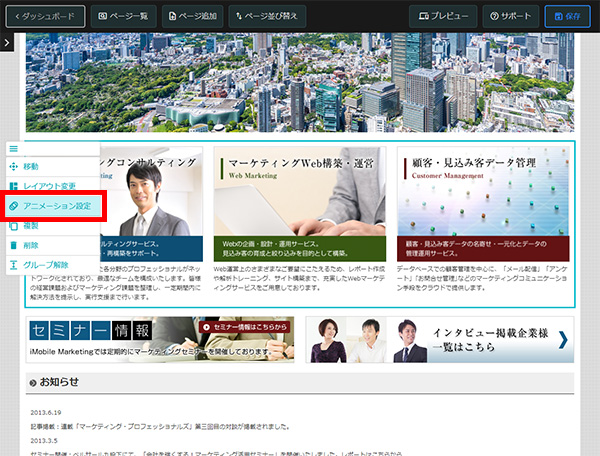Select 移動 from the context menu
Viewport: 600px width, 456px height.
30,167
